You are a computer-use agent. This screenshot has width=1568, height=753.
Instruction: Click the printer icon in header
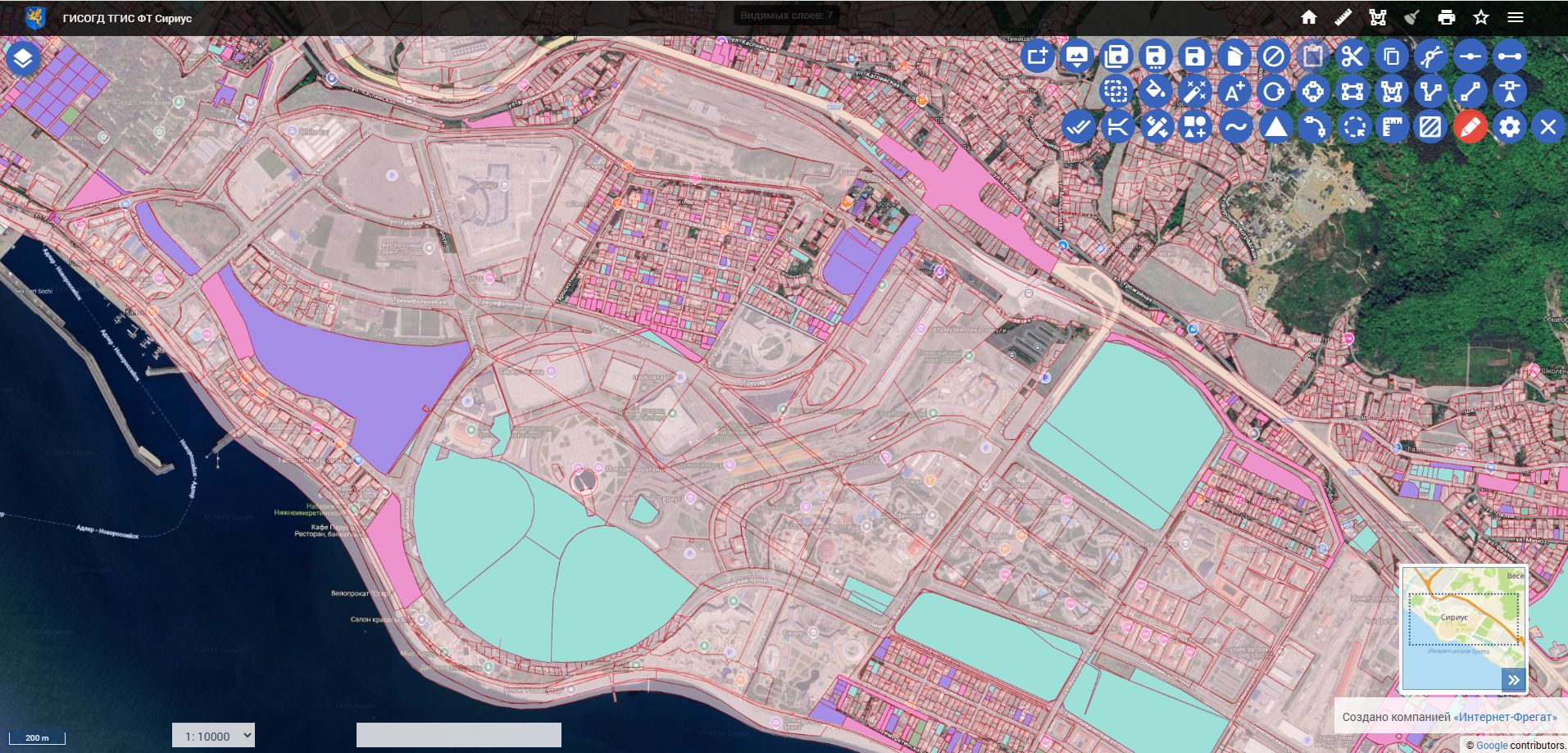click(x=1446, y=17)
